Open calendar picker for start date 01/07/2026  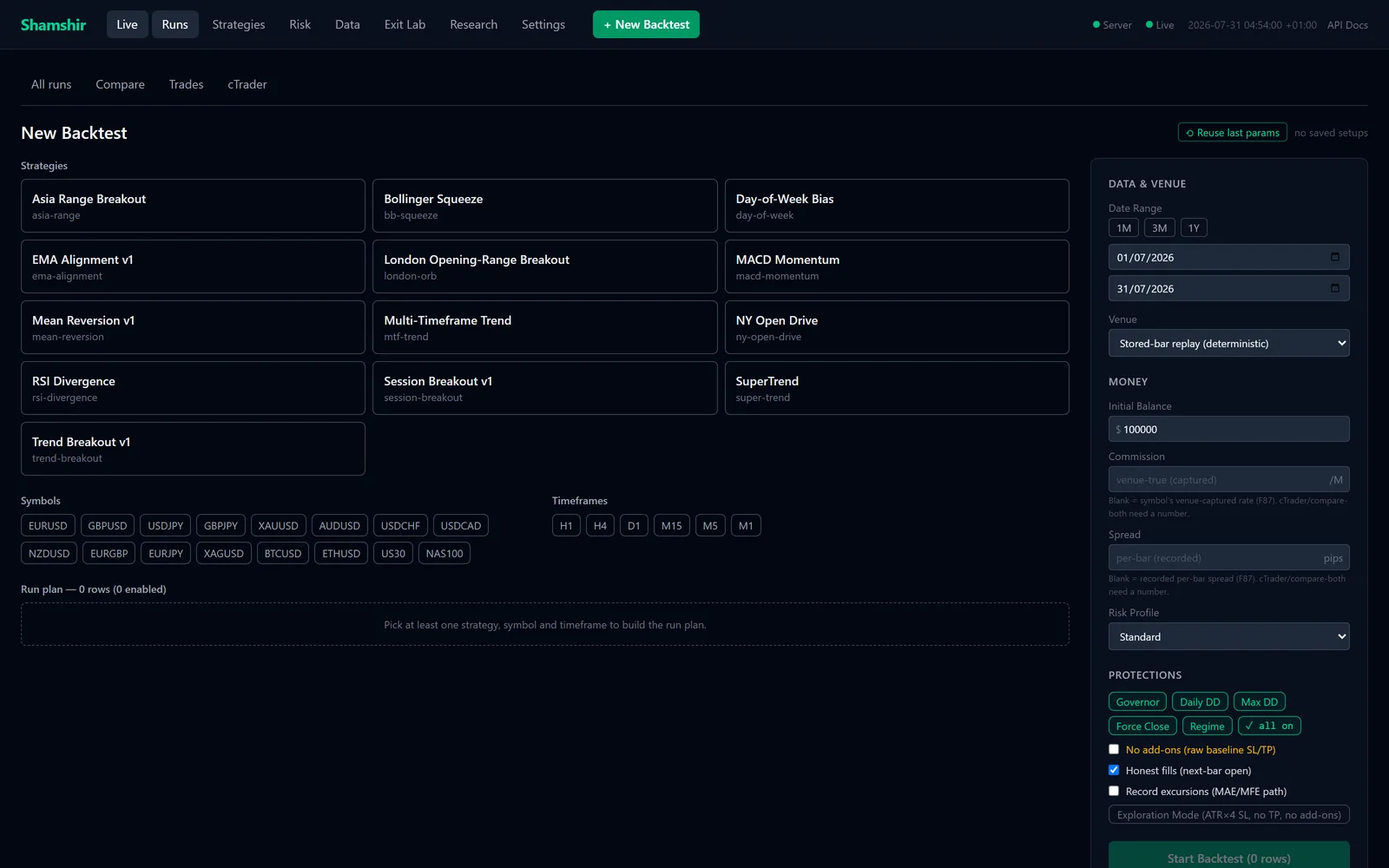tap(1335, 257)
